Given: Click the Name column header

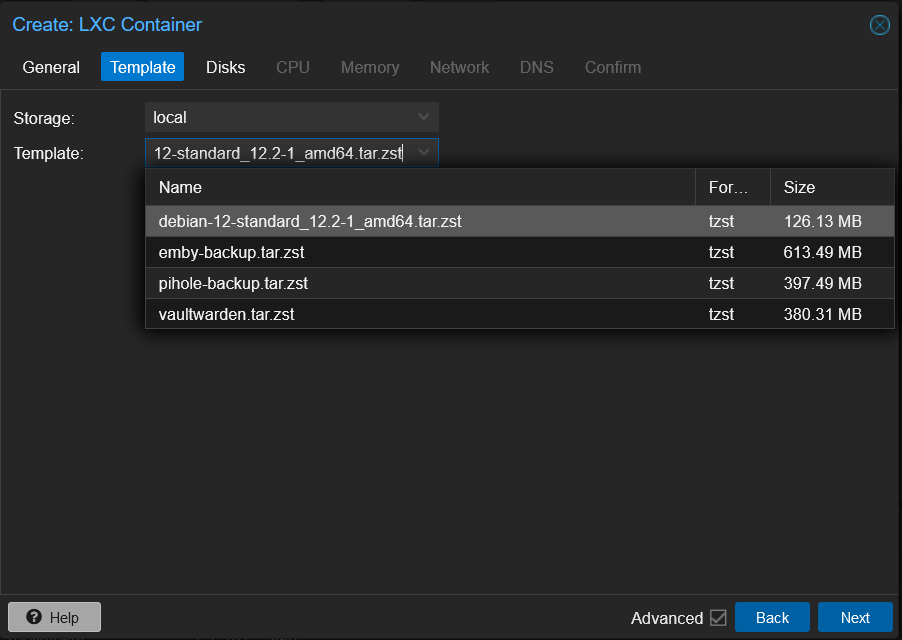Looking at the screenshot, I should 183,187.
